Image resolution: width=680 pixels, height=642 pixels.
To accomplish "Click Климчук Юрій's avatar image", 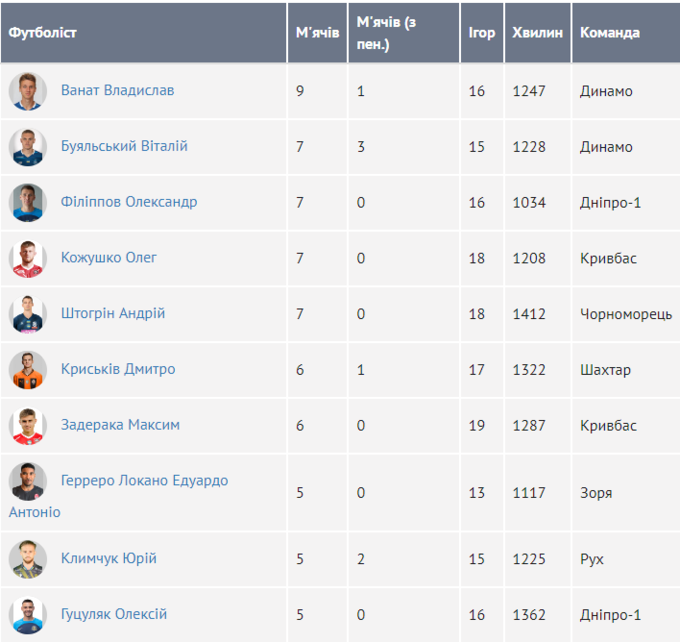I will (x=28, y=559).
